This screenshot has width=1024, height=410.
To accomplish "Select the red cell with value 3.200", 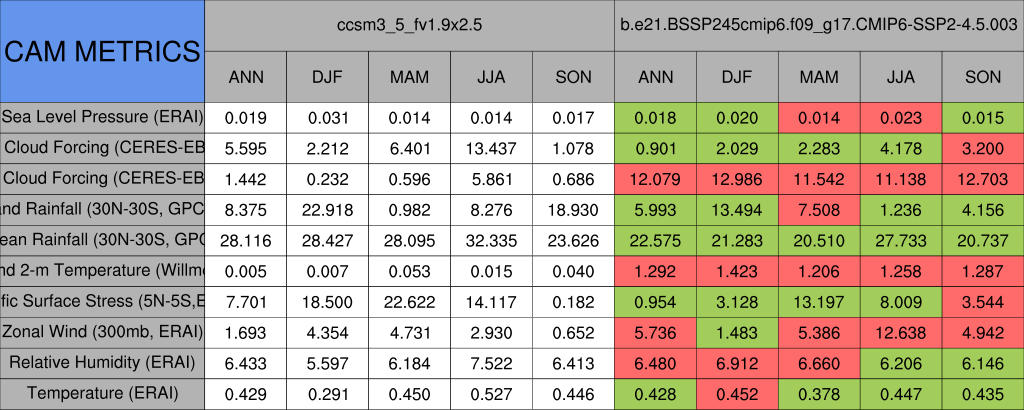I will pyautogui.click(x=983, y=148).
